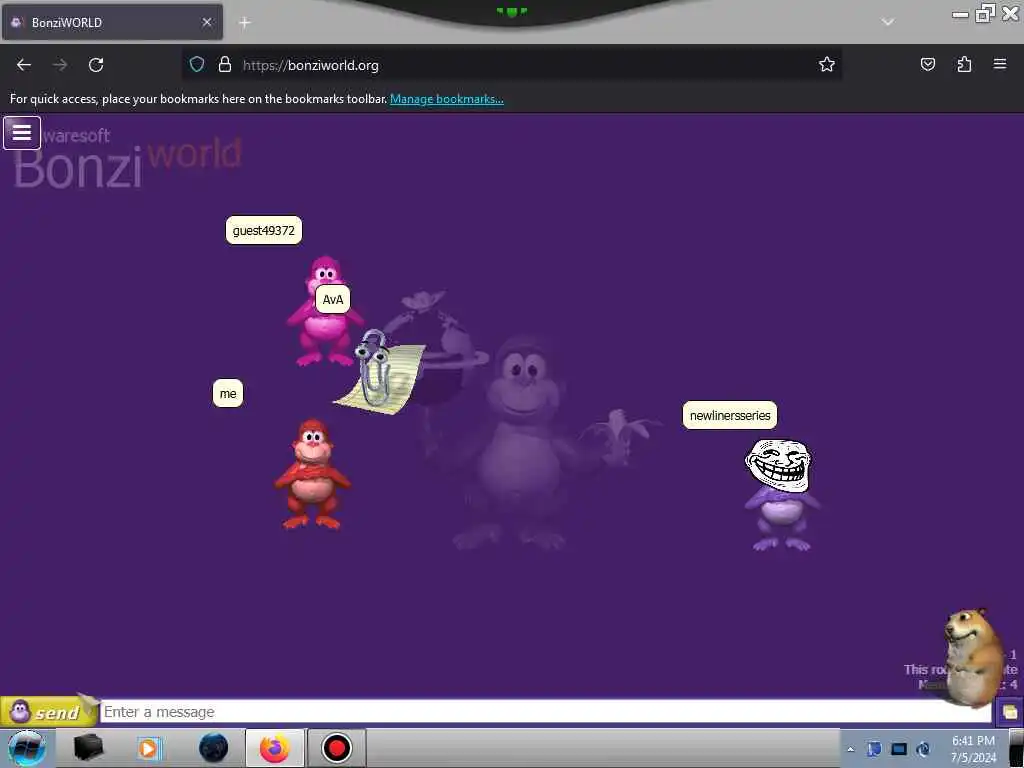
Task: Open the dark globe taskbar icon
Action: pos(214,748)
